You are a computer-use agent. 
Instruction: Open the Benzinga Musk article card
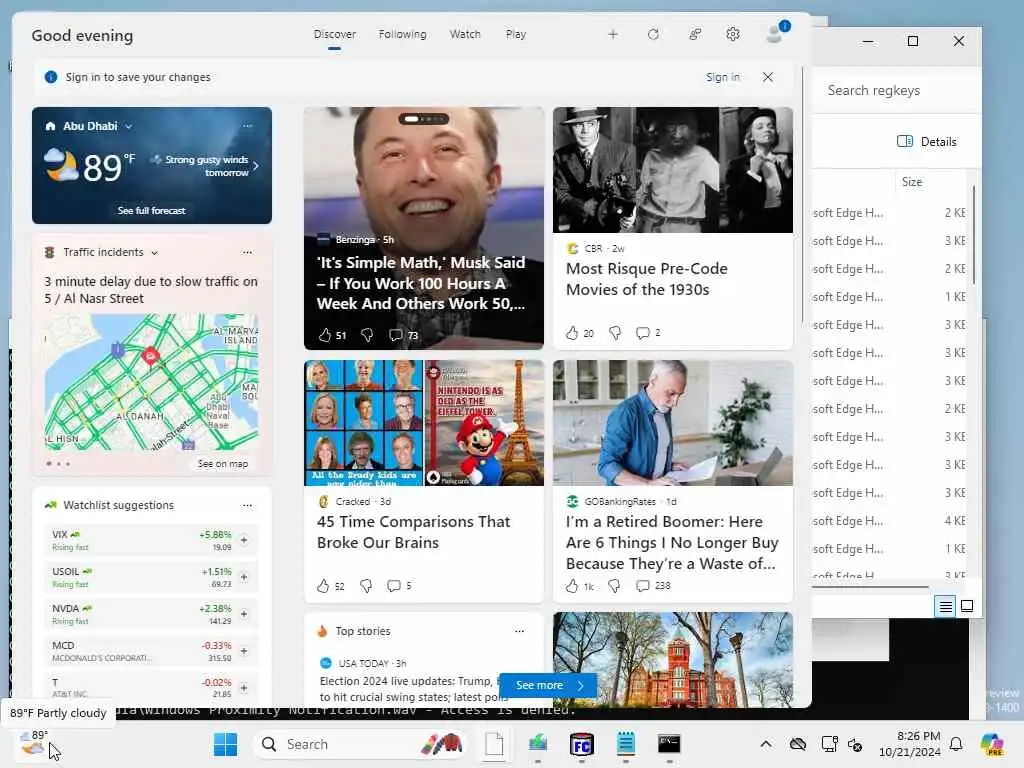click(424, 228)
